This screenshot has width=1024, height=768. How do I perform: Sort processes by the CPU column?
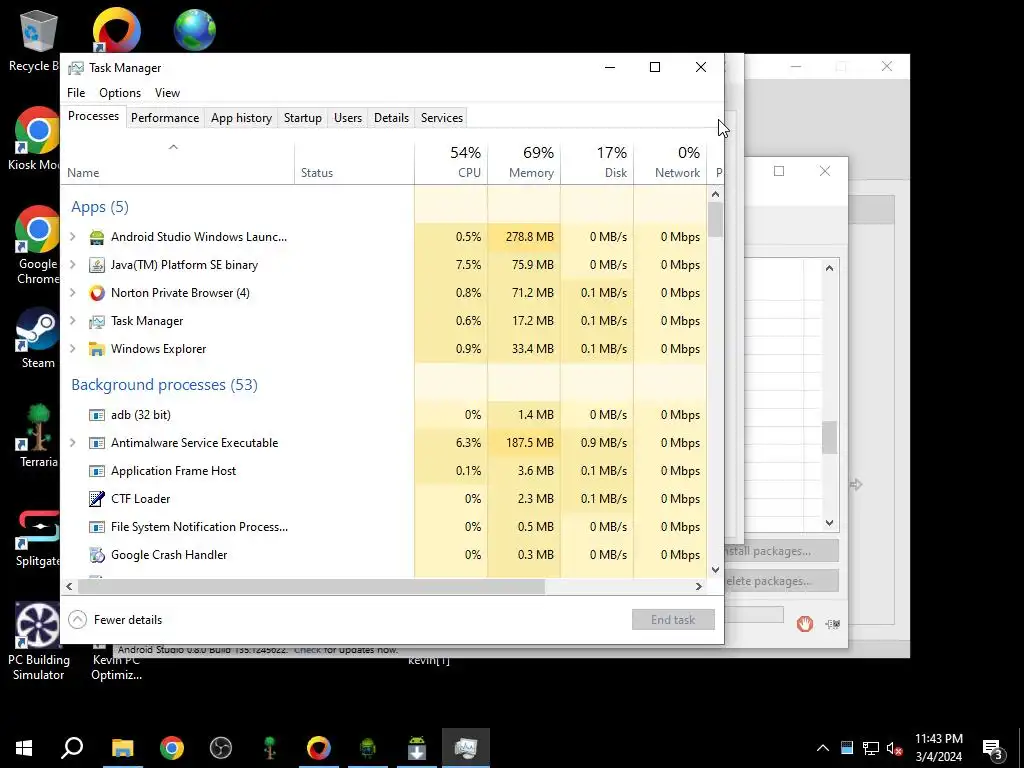pos(451,162)
